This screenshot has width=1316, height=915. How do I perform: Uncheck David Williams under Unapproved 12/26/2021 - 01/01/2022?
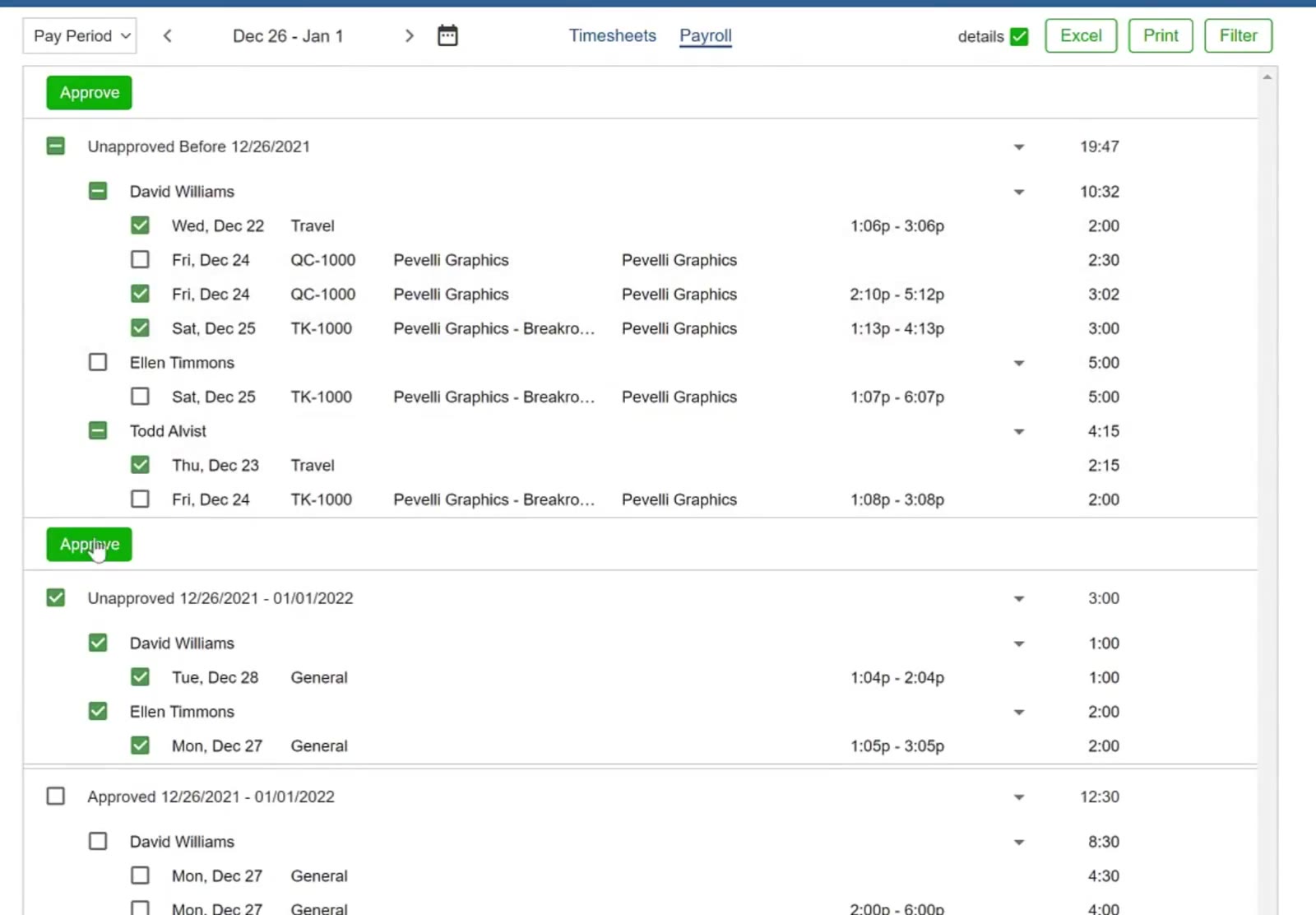click(97, 643)
